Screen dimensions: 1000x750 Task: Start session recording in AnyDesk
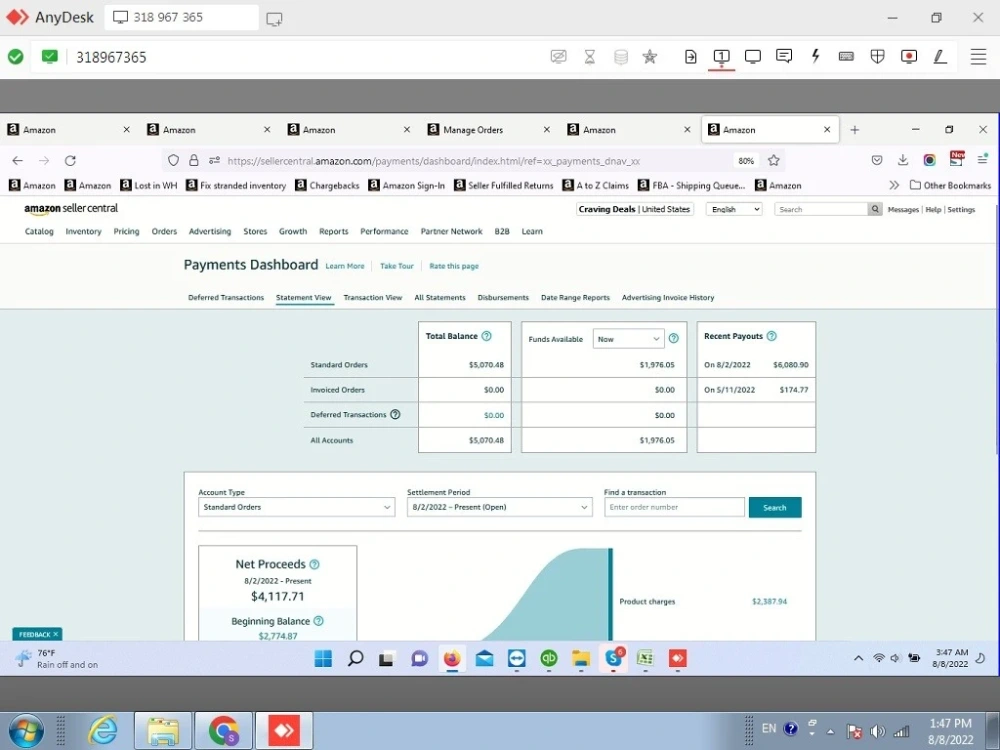click(x=908, y=56)
